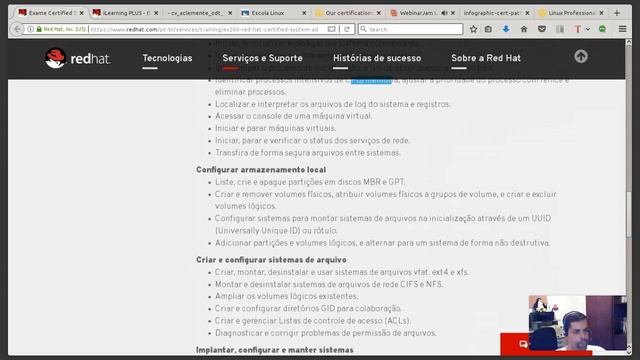Toggle reader view in address bar

331,29
